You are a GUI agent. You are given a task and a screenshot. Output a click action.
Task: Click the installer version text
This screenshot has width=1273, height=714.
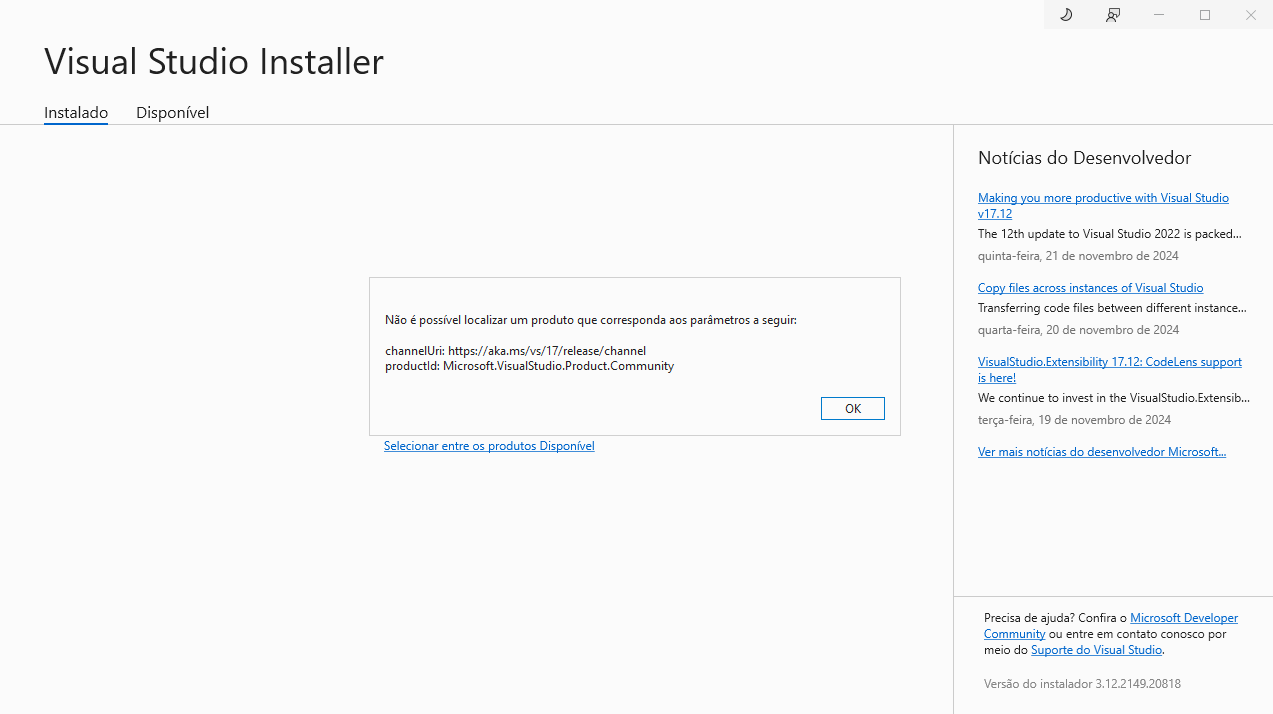[x=1082, y=684]
